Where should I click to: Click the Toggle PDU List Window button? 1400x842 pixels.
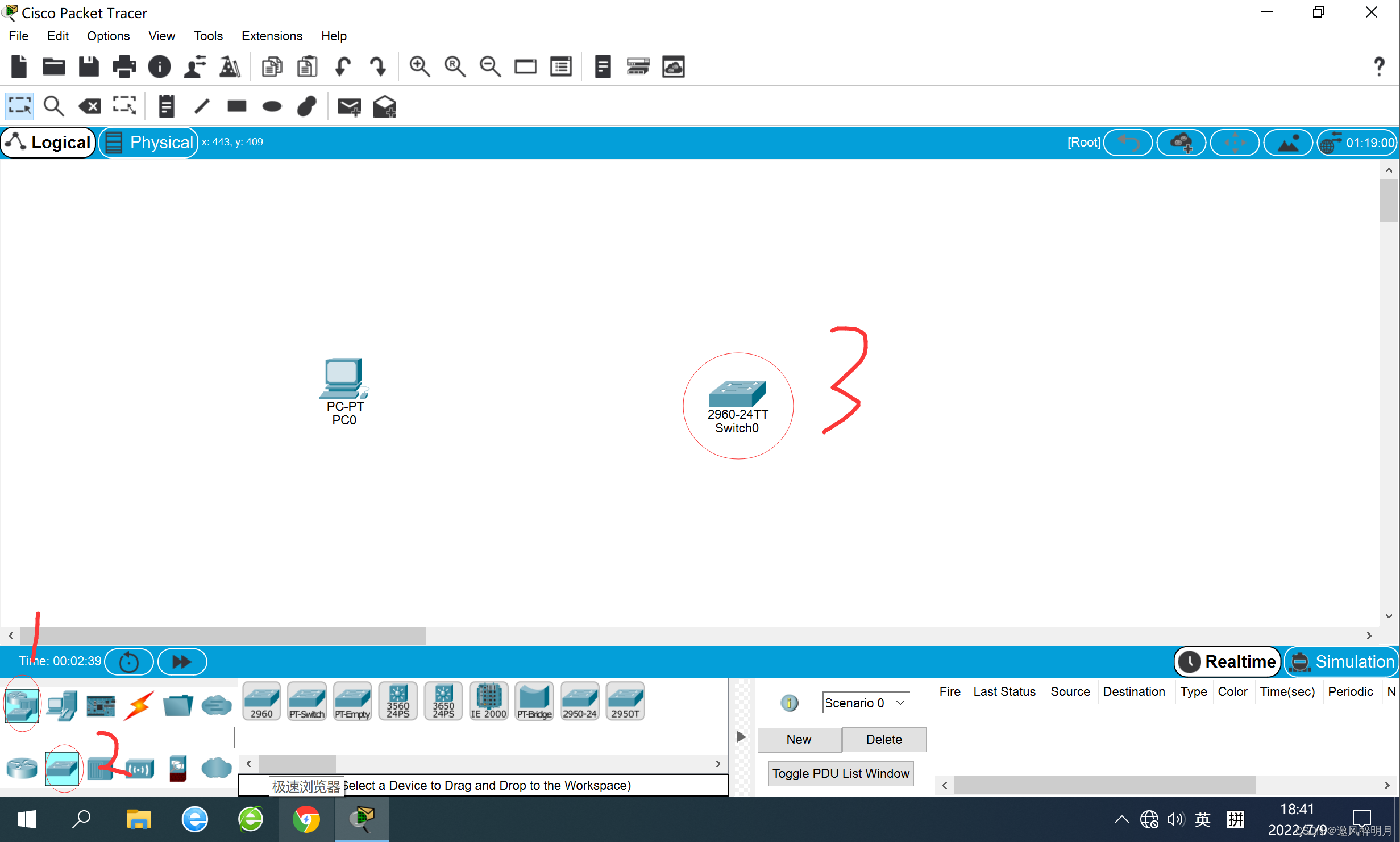[841, 773]
